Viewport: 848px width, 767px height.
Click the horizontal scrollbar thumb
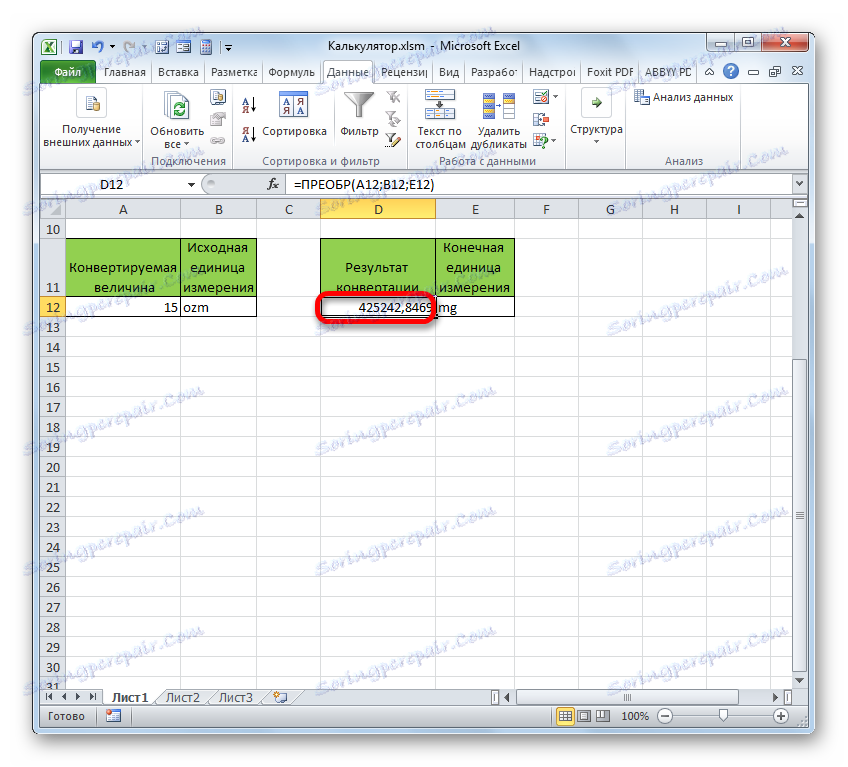coord(627,697)
